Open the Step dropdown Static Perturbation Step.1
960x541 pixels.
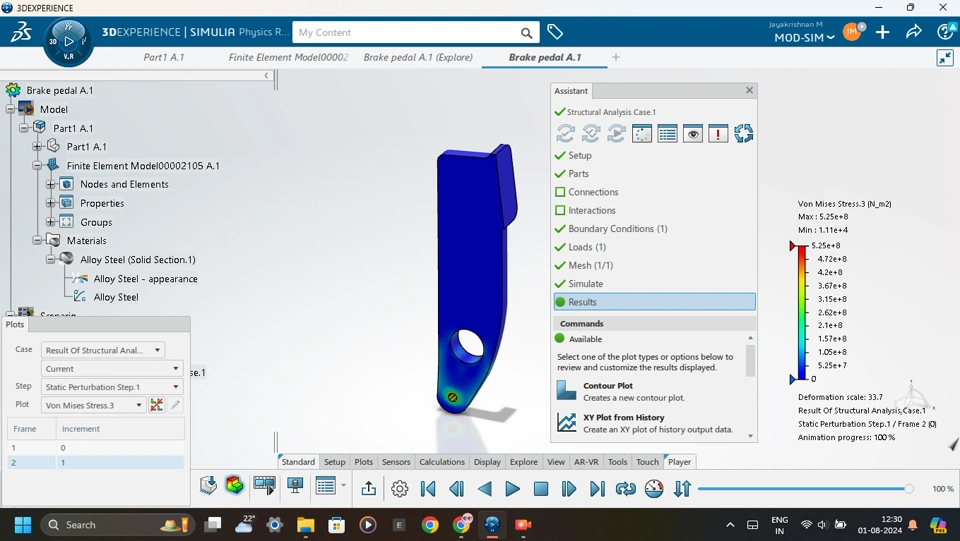click(112, 387)
